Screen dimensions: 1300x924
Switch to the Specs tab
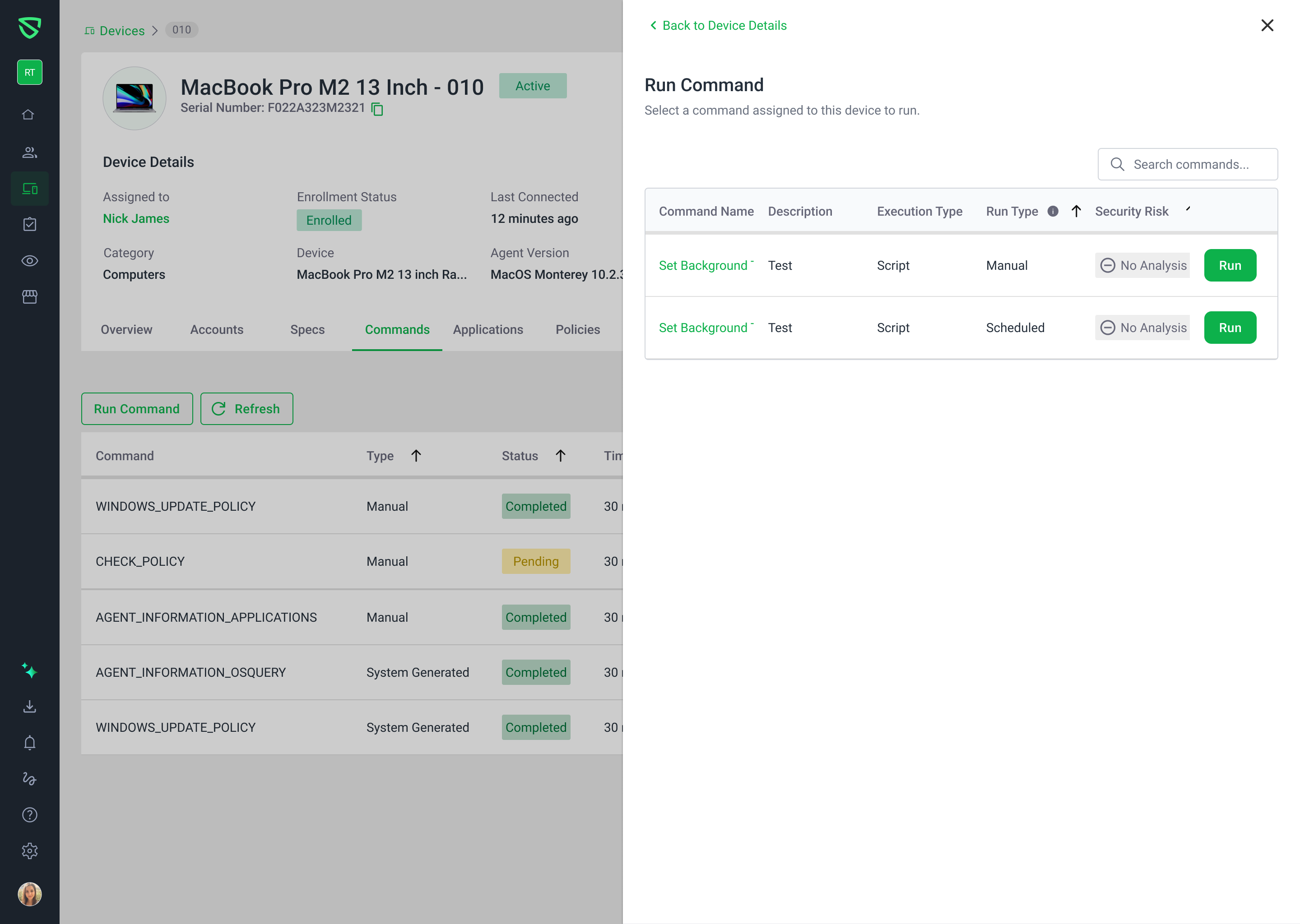tap(307, 329)
